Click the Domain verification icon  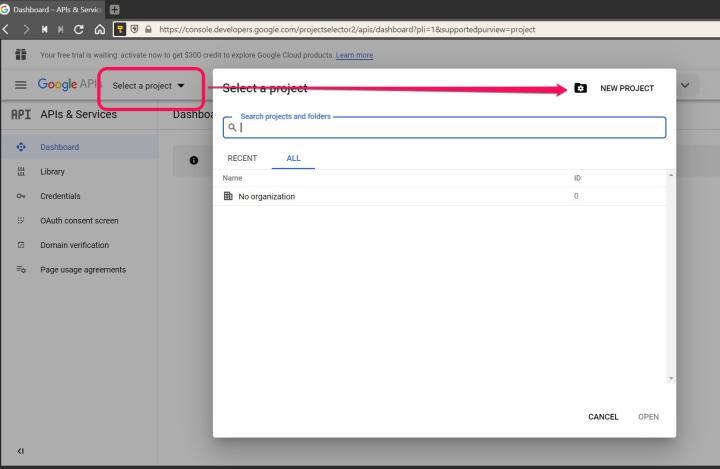(x=20, y=245)
